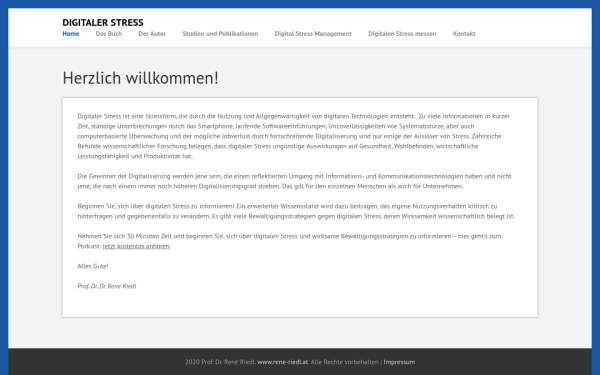600x375 pixels.
Task: Click the footer text Alle Rechte vorbehalten
Action: tap(344, 362)
